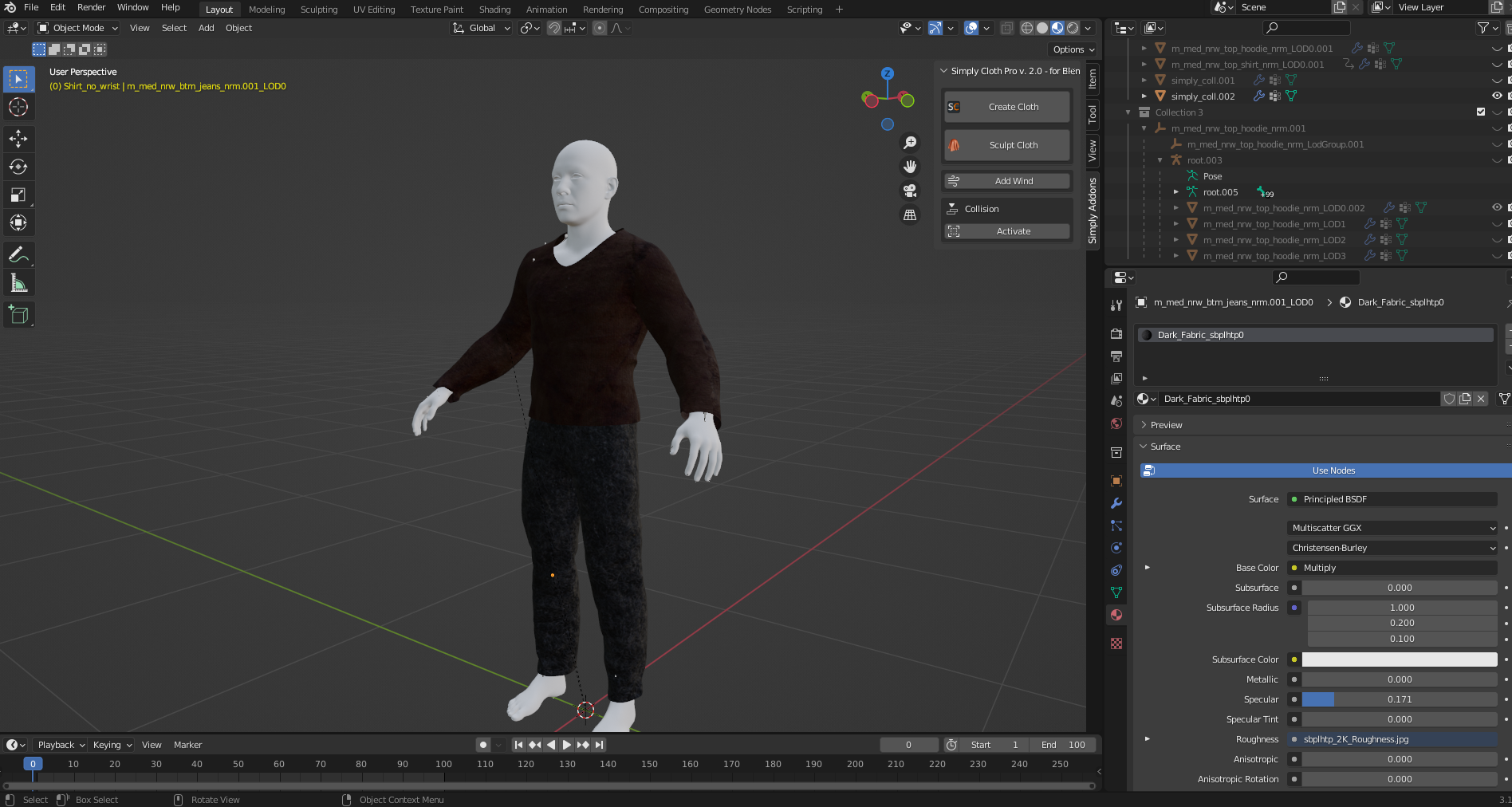Viewport: 1512px width, 807px height.
Task: Click the viewport pan hand icon
Action: pyautogui.click(x=910, y=167)
